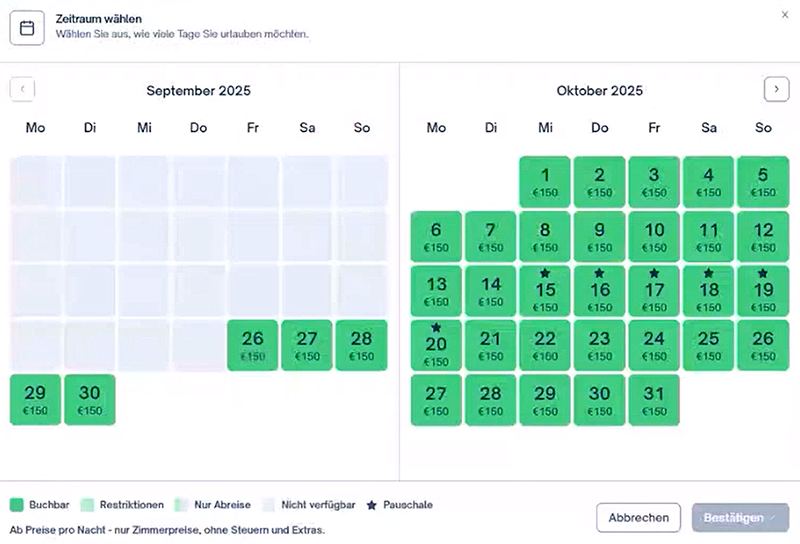Image resolution: width=800 pixels, height=544 pixels.
Task: Click September 28 date cell
Action: tap(361, 345)
